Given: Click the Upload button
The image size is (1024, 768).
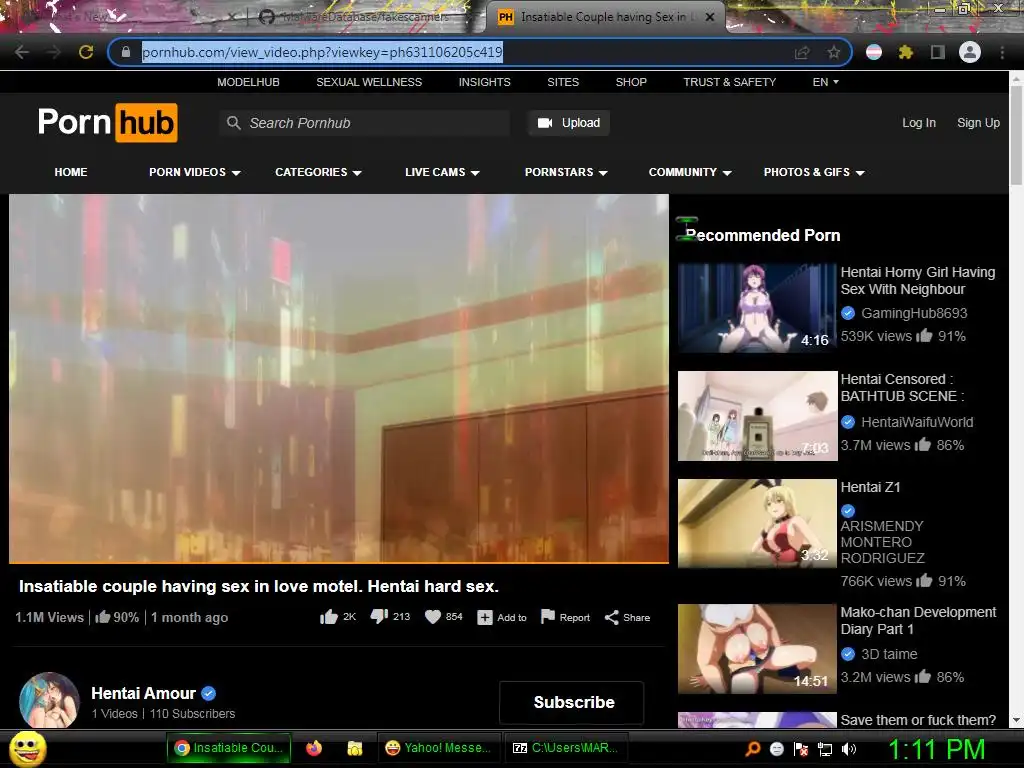Looking at the screenshot, I should pyautogui.click(x=569, y=123).
